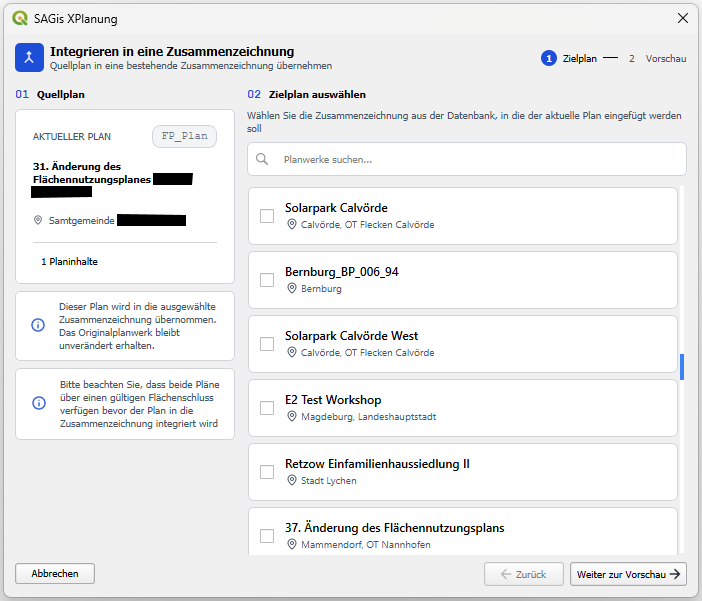Click the blue merge icon beside the heading

(x=29, y=57)
